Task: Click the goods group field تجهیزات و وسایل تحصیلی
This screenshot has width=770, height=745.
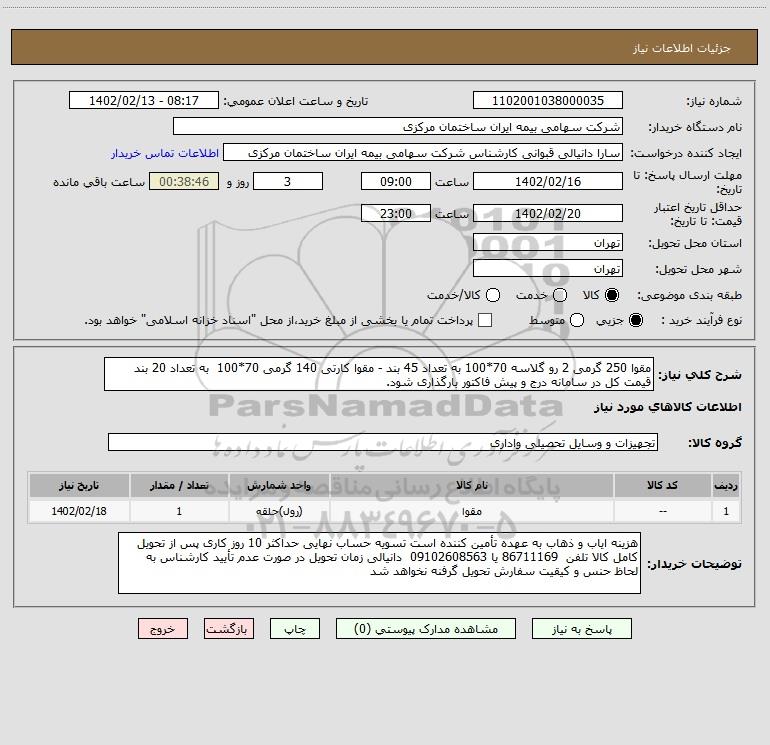Action: point(383,442)
